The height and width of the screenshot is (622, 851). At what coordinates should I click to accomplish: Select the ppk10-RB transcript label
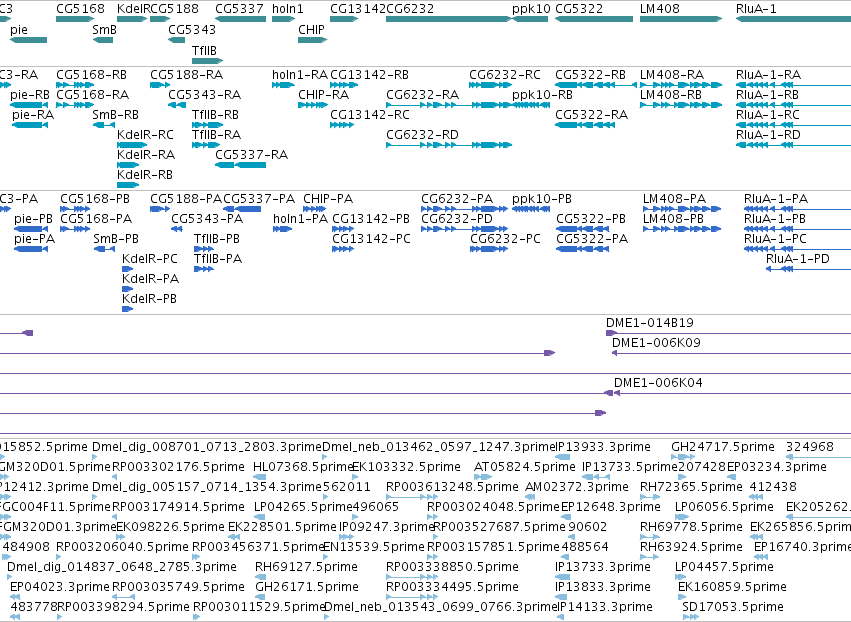coord(542,94)
